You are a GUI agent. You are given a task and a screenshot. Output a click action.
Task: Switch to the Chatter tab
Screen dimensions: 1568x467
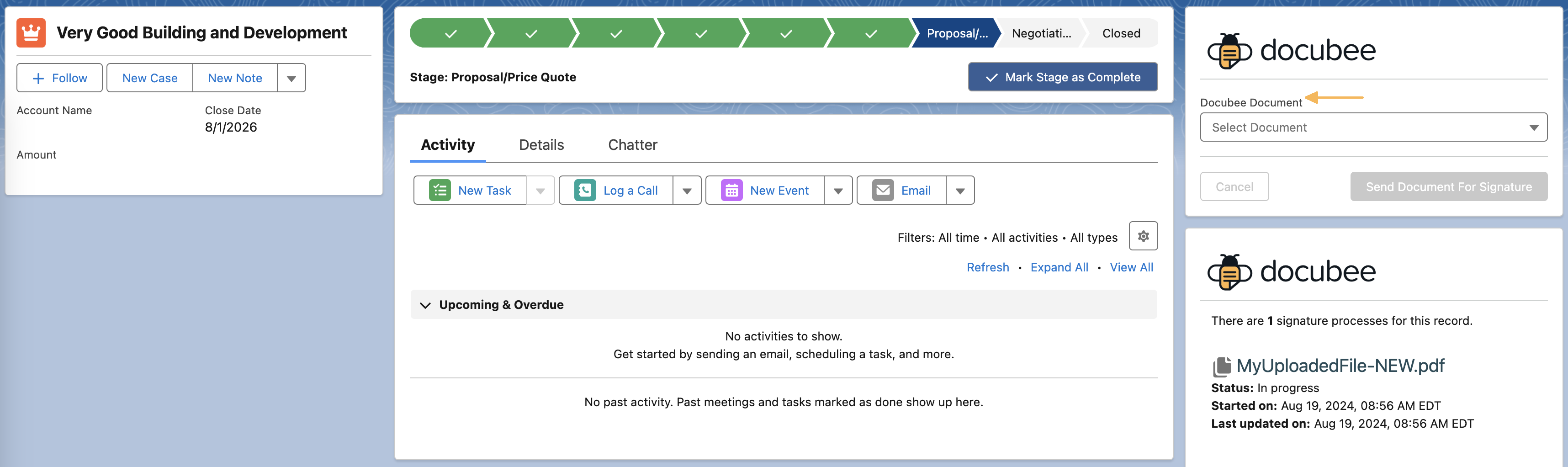[632, 145]
